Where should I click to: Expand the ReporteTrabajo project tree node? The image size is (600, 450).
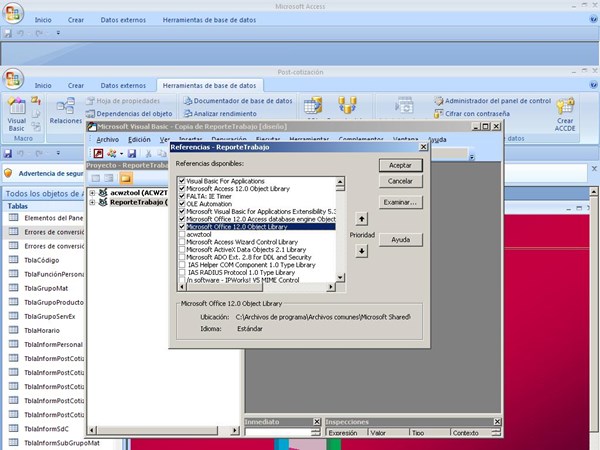point(93,202)
